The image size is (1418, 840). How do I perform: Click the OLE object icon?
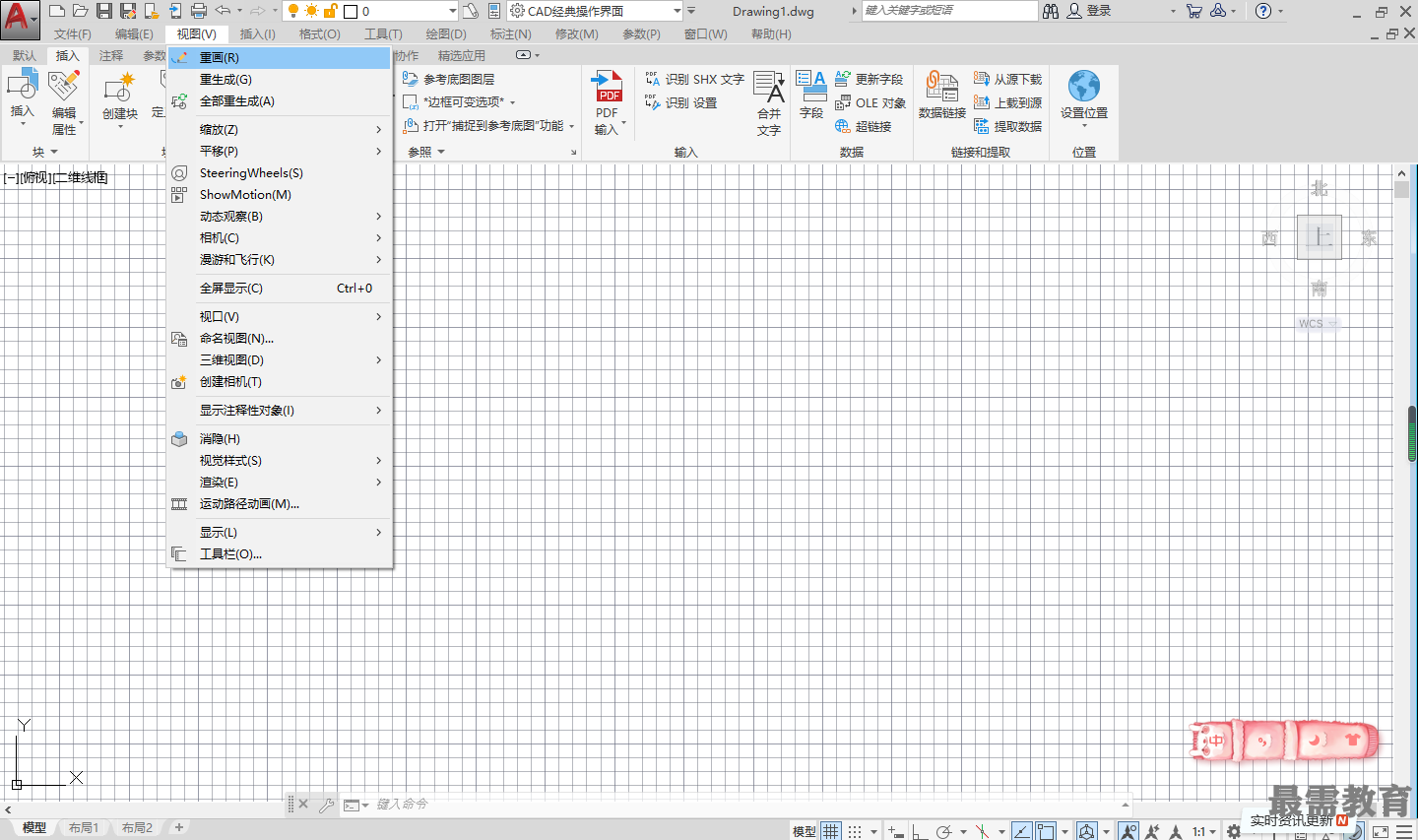click(x=843, y=102)
